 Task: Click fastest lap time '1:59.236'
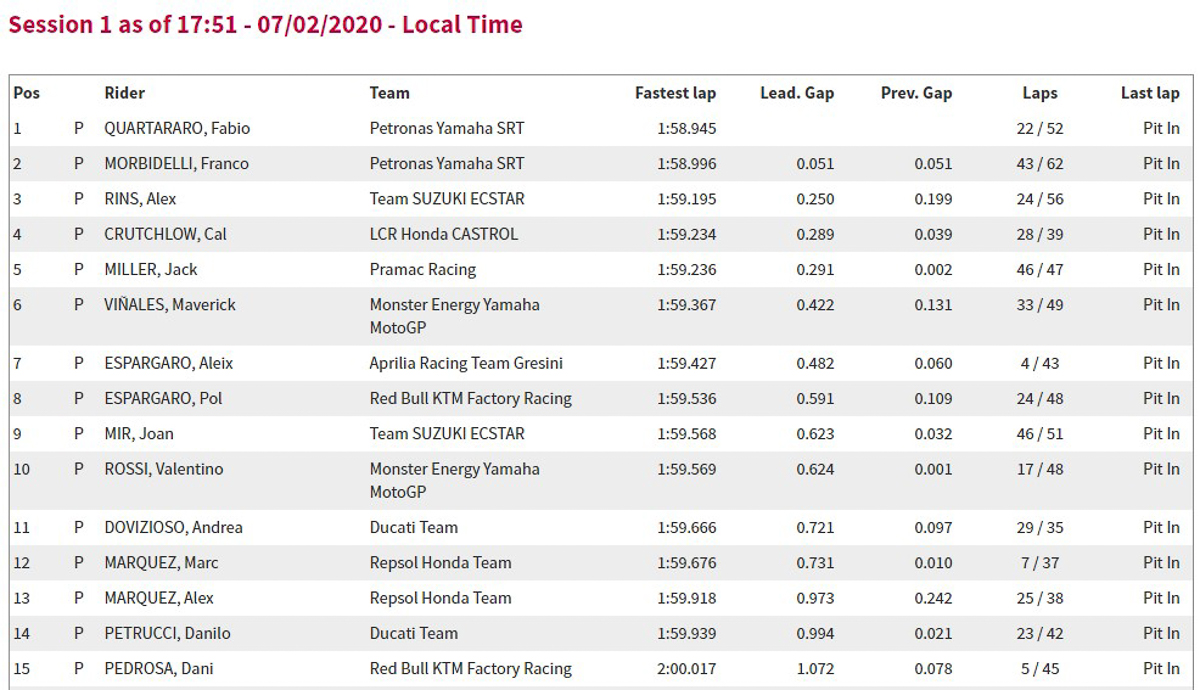click(687, 269)
